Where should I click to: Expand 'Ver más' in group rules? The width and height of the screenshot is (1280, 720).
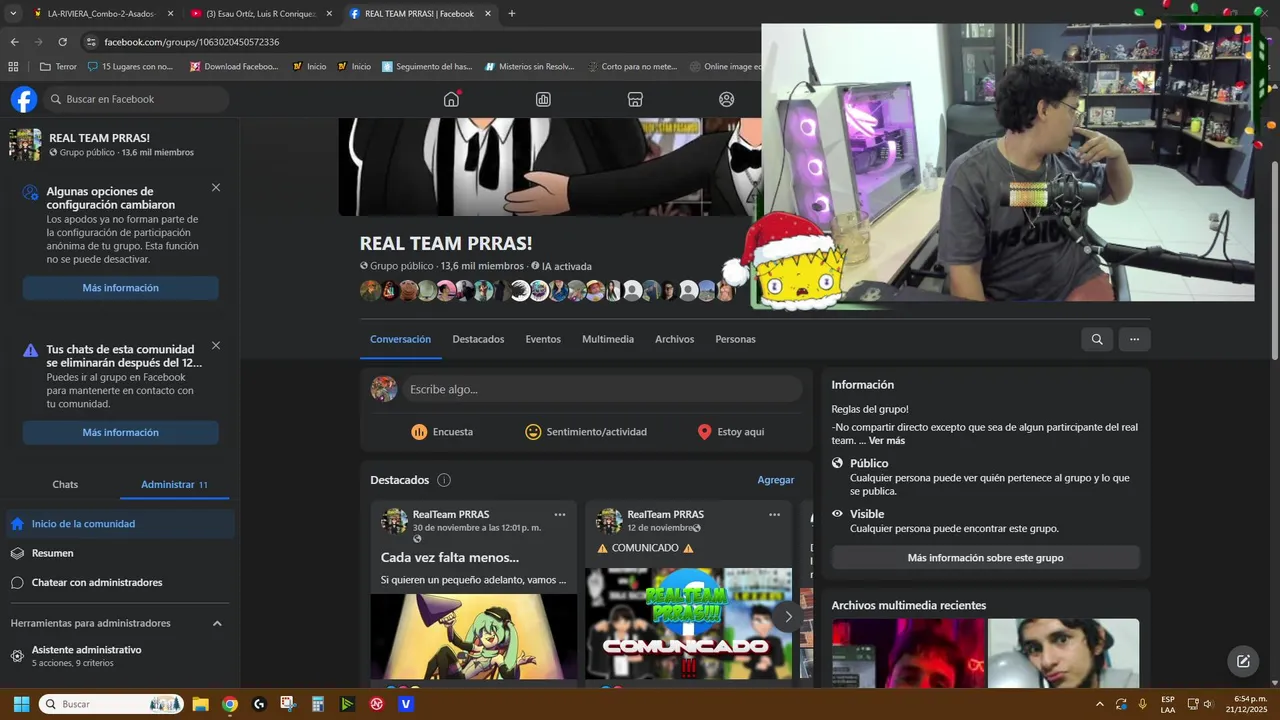[x=886, y=441]
